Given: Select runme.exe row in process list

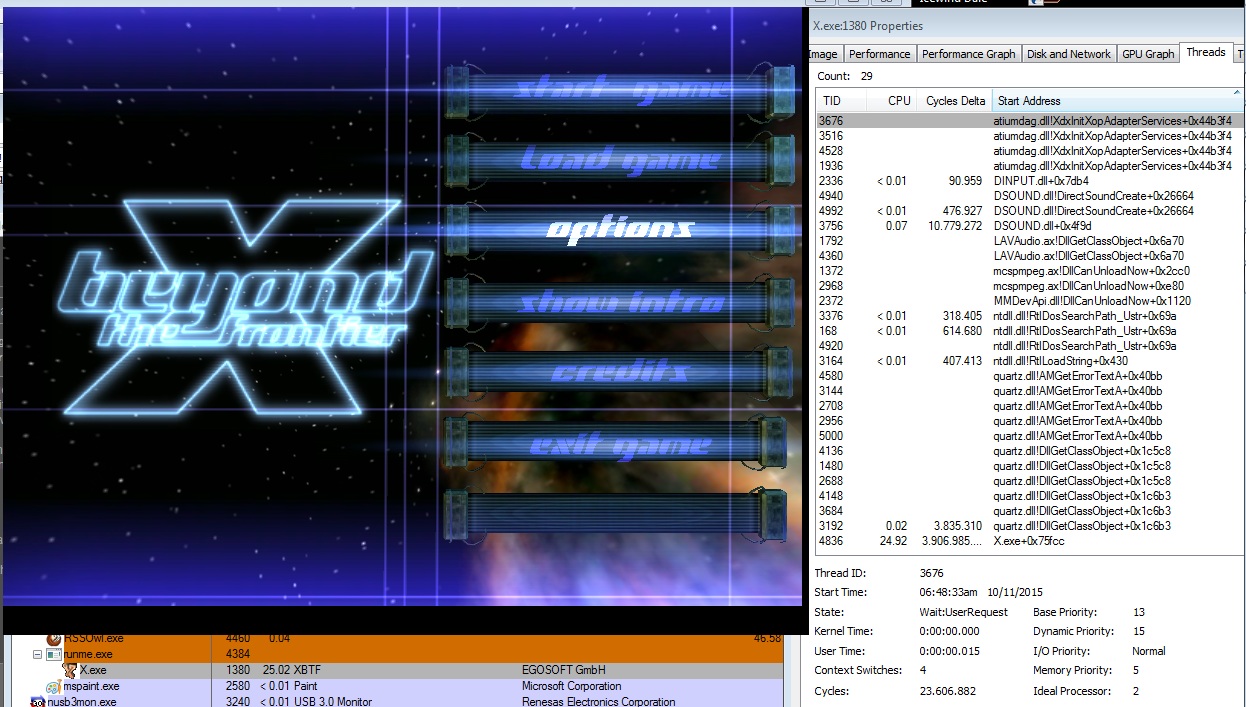Looking at the screenshot, I should [x=400, y=654].
